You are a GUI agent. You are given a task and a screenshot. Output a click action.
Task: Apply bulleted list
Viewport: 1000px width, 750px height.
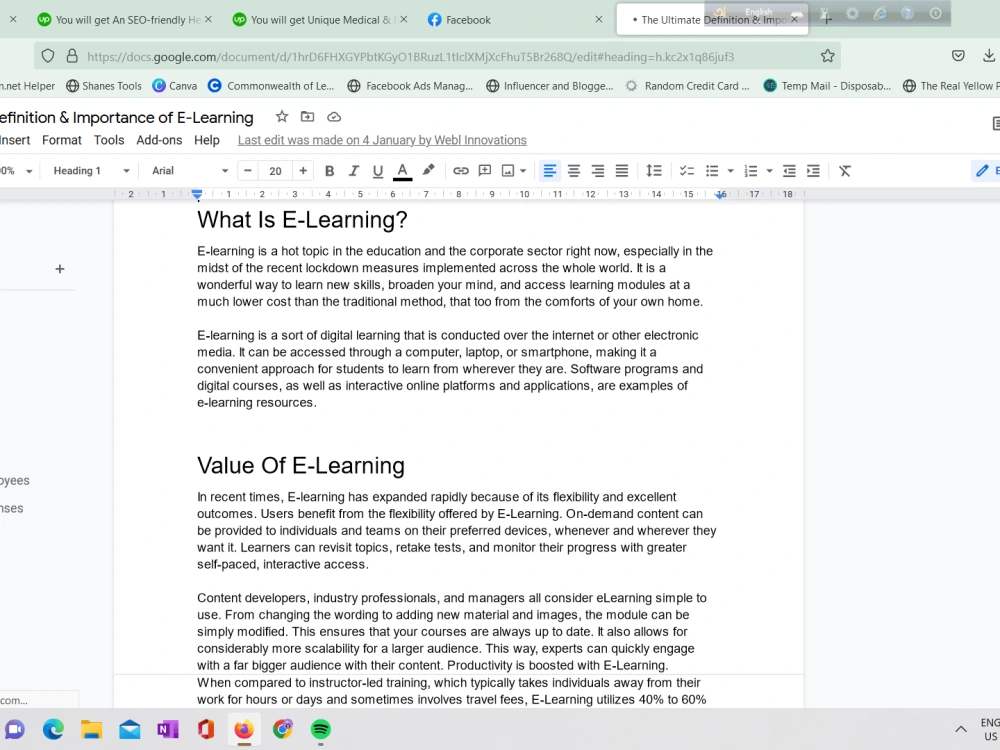pyautogui.click(x=712, y=171)
